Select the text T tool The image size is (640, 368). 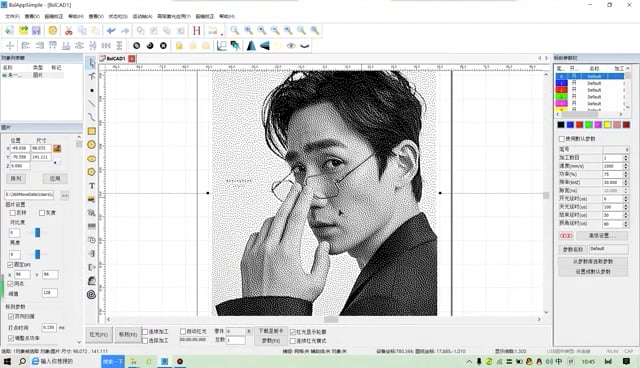coord(92,186)
